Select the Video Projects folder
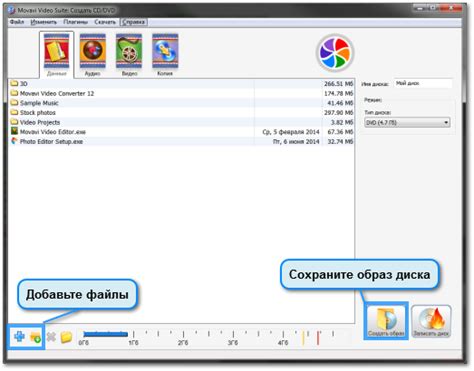Image resolution: width=474 pixels, height=371 pixels. [181, 122]
